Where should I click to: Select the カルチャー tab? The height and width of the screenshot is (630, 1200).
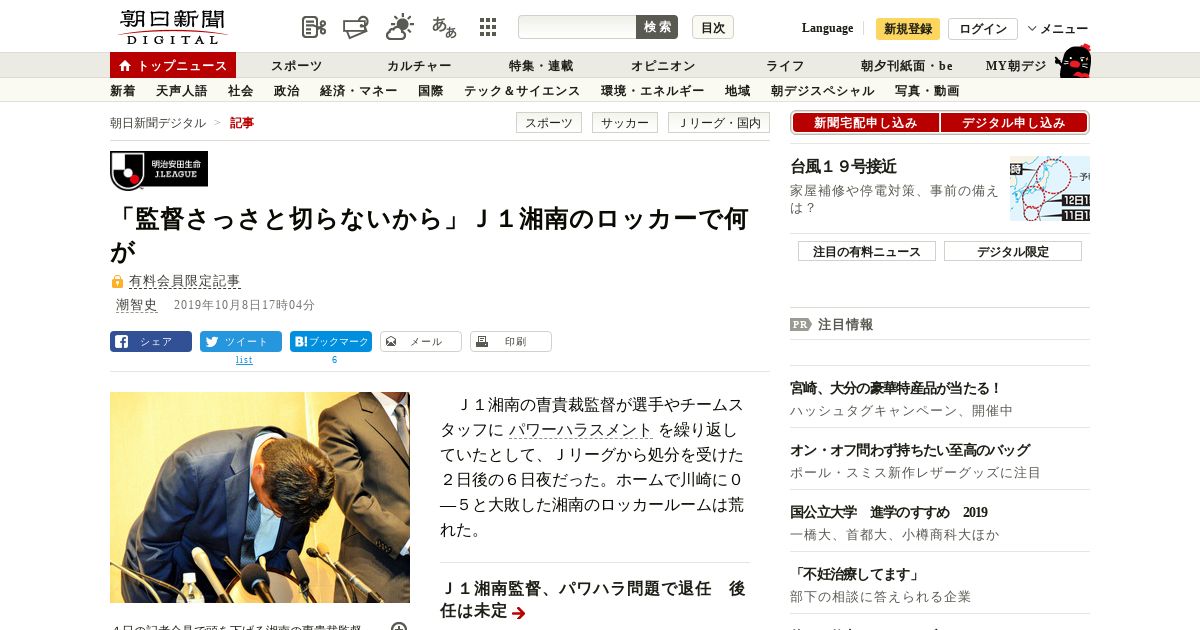coord(419,65)
